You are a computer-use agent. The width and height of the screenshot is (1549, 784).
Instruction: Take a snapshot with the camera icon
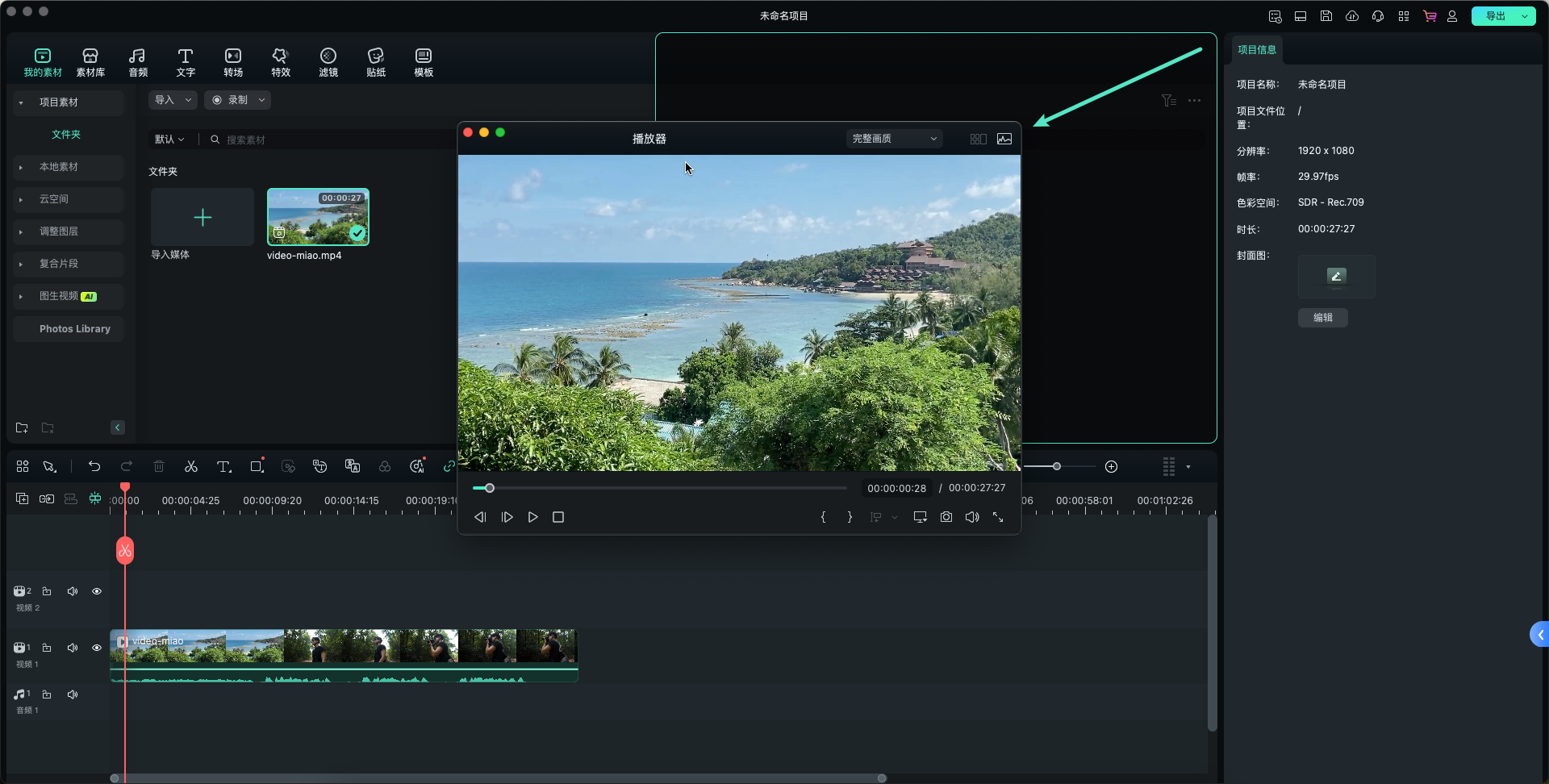click(946, 517)
